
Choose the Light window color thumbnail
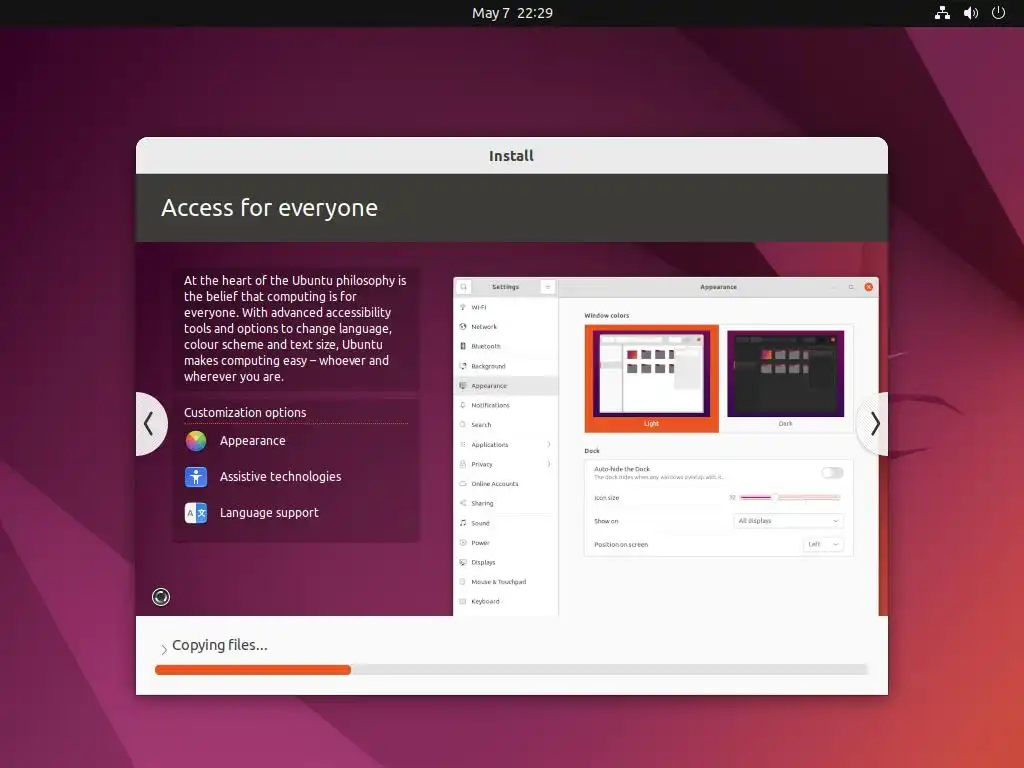(651, 378)
